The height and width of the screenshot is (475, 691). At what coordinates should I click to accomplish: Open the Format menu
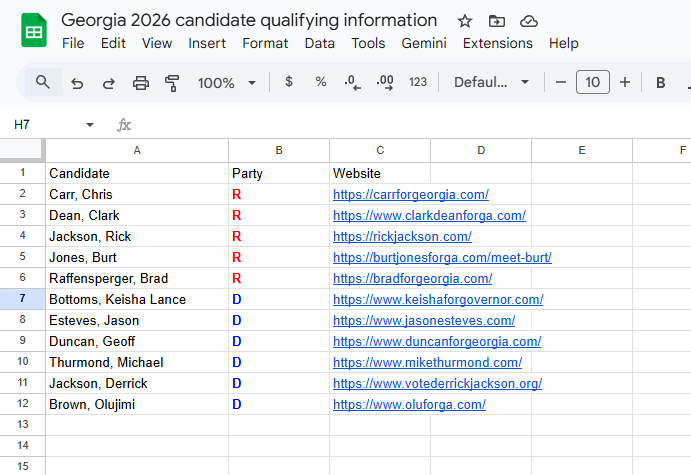(x=265, y=43)
